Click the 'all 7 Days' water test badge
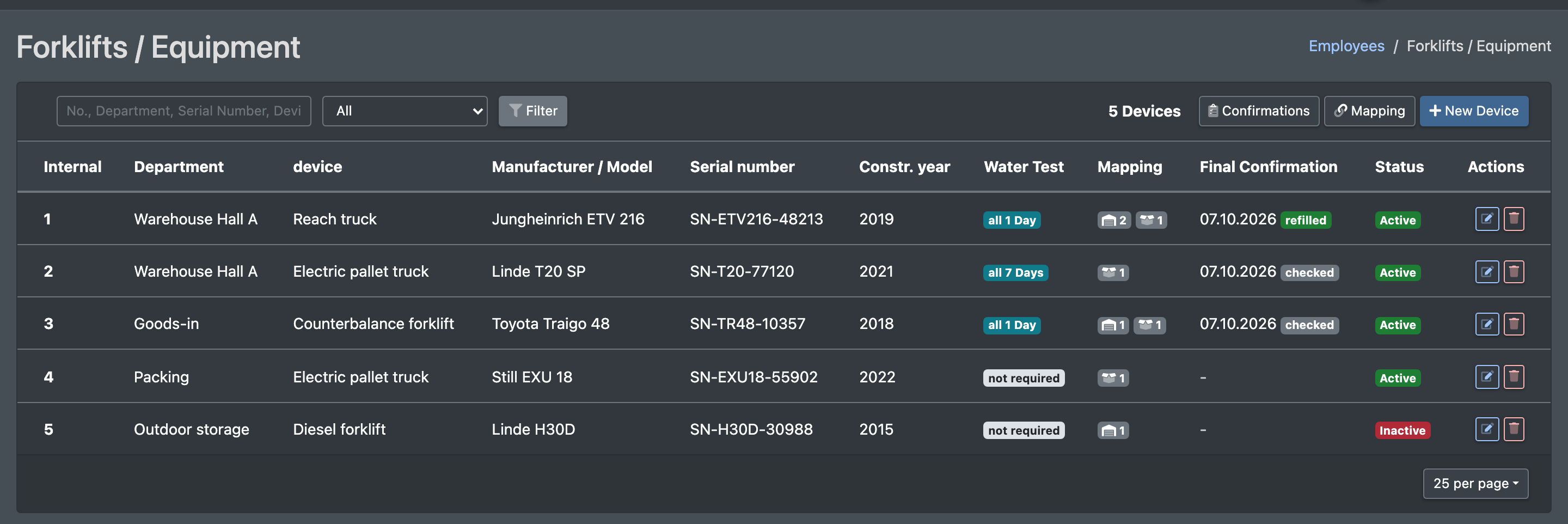1568x524 pixels. pyautogui.click(x=1015, y=272)
